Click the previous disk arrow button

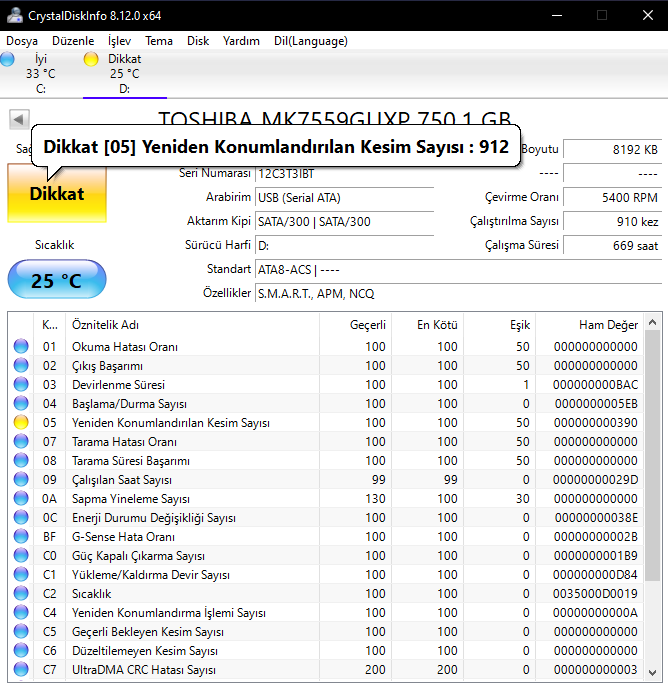(18, 120)
